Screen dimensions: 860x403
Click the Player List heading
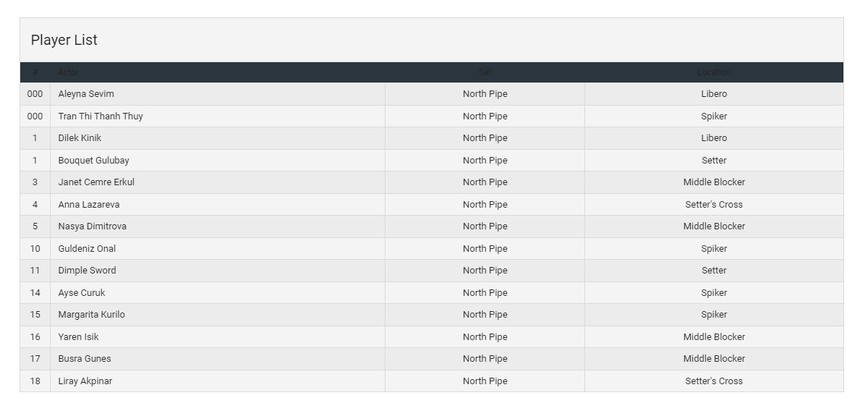tap(64, 40)
